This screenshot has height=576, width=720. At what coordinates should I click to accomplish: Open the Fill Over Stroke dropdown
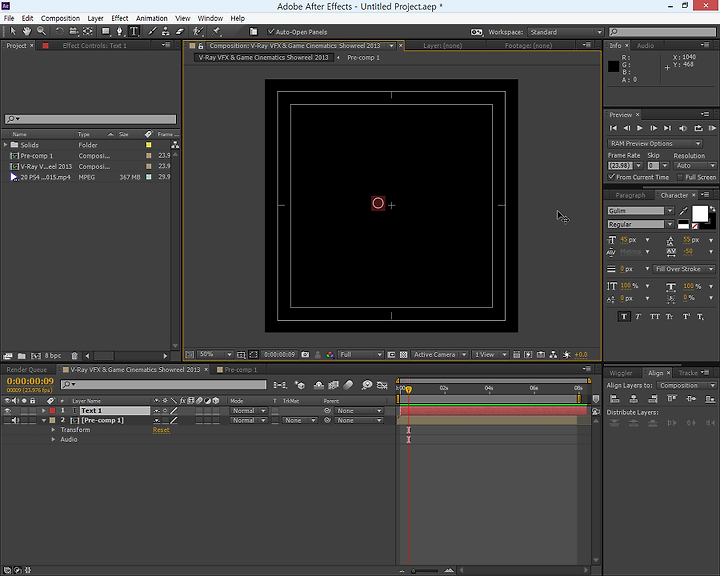684,269
